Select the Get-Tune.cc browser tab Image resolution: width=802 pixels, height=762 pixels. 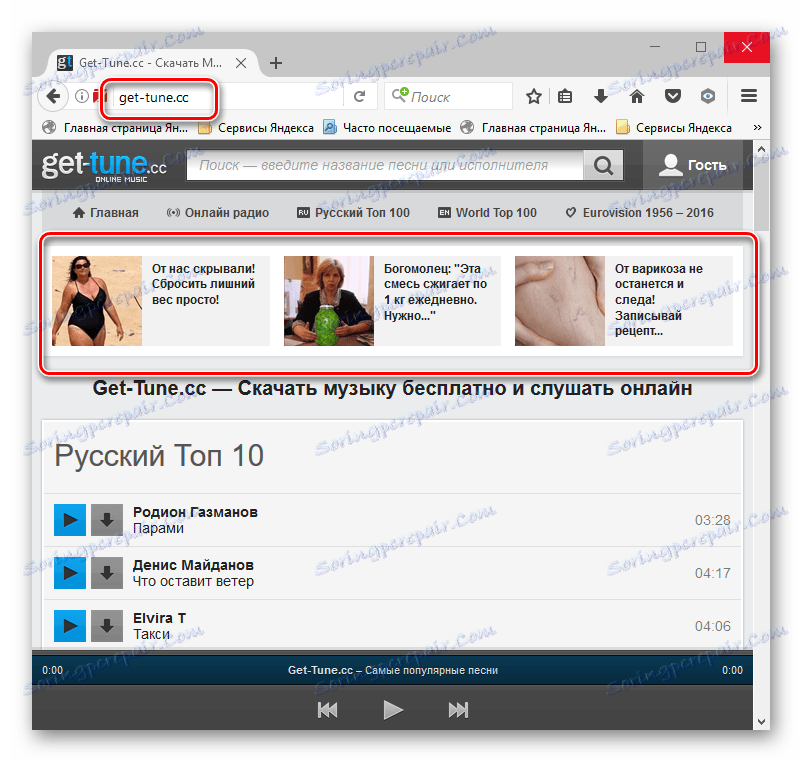(x=151, y=63)
